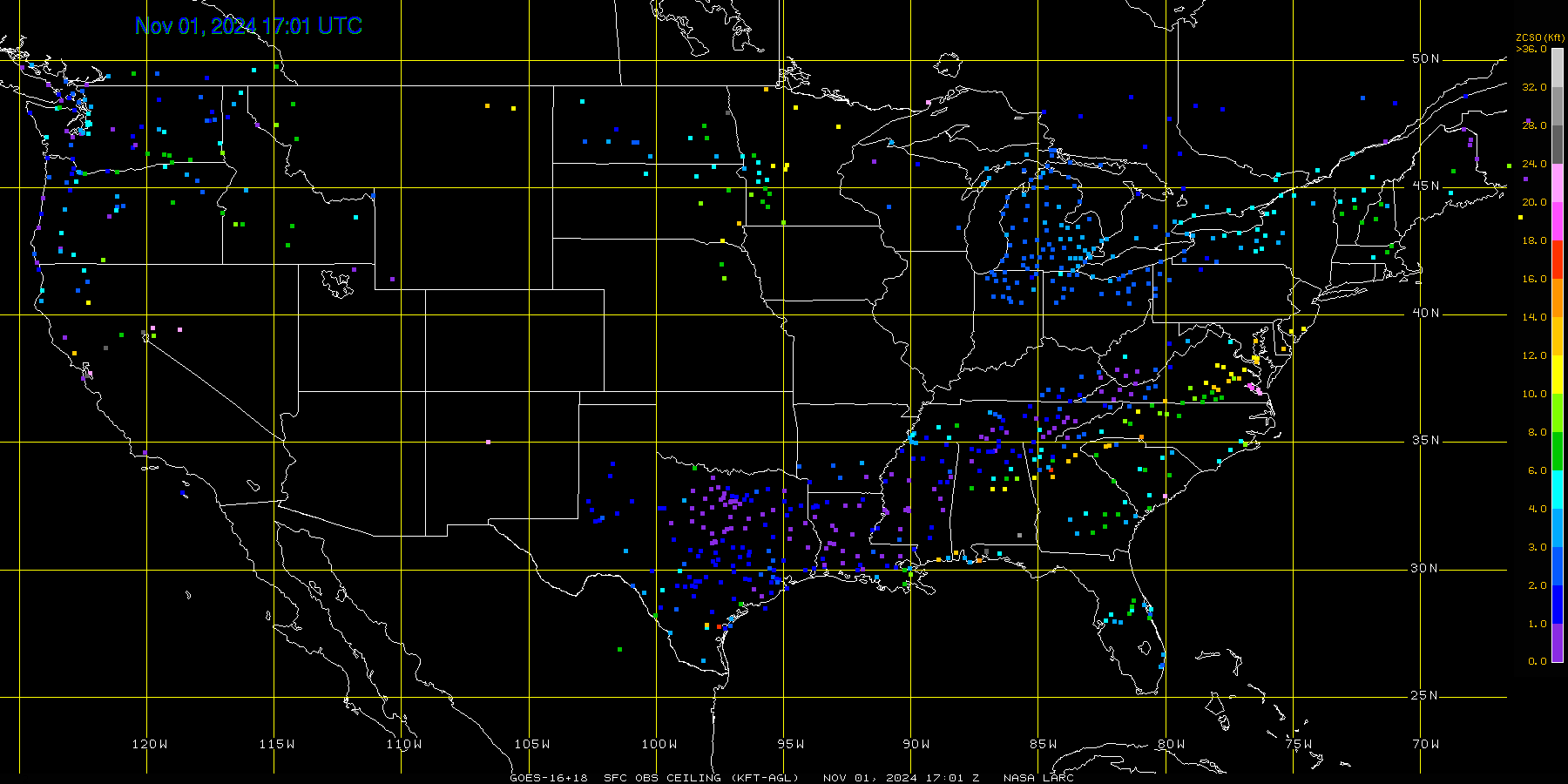1568x784 pixels.
Task: Click the '2.0' legend label
Action: (1538, 585)
